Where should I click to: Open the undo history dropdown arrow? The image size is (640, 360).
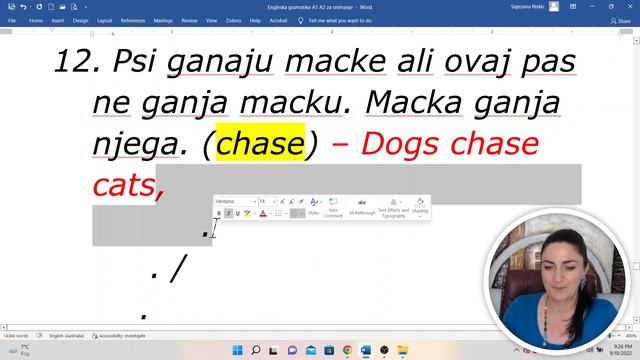point(30,7)
